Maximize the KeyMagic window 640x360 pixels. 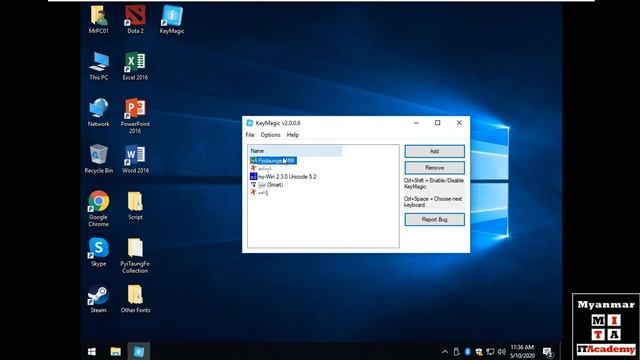438,123
